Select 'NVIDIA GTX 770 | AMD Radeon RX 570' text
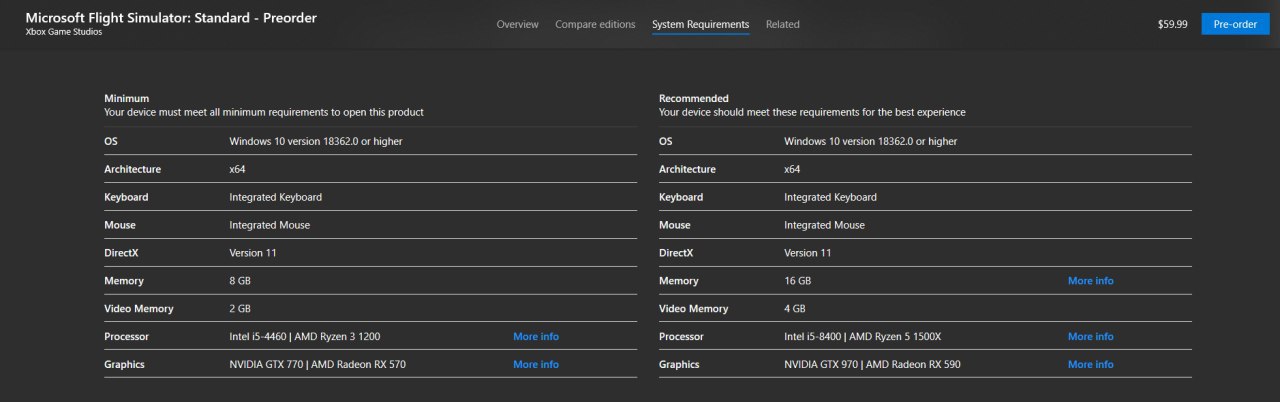The height and width of the screenshot is (402, 1280). tap(317, 365)
